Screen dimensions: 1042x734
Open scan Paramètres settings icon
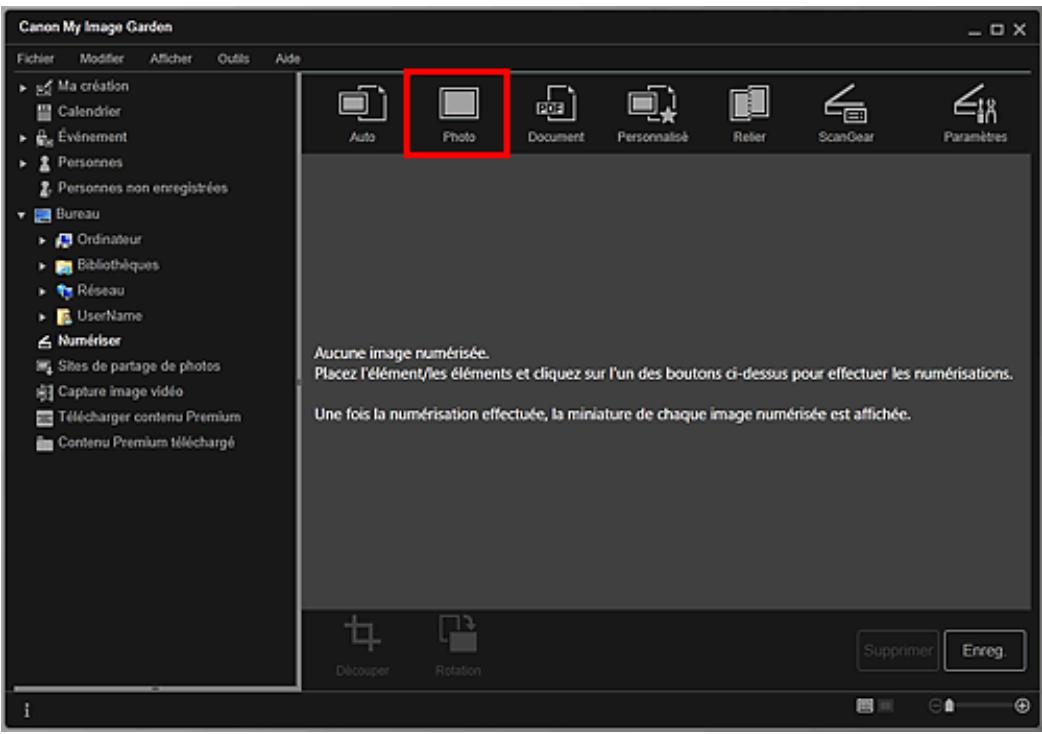point(973,110)
